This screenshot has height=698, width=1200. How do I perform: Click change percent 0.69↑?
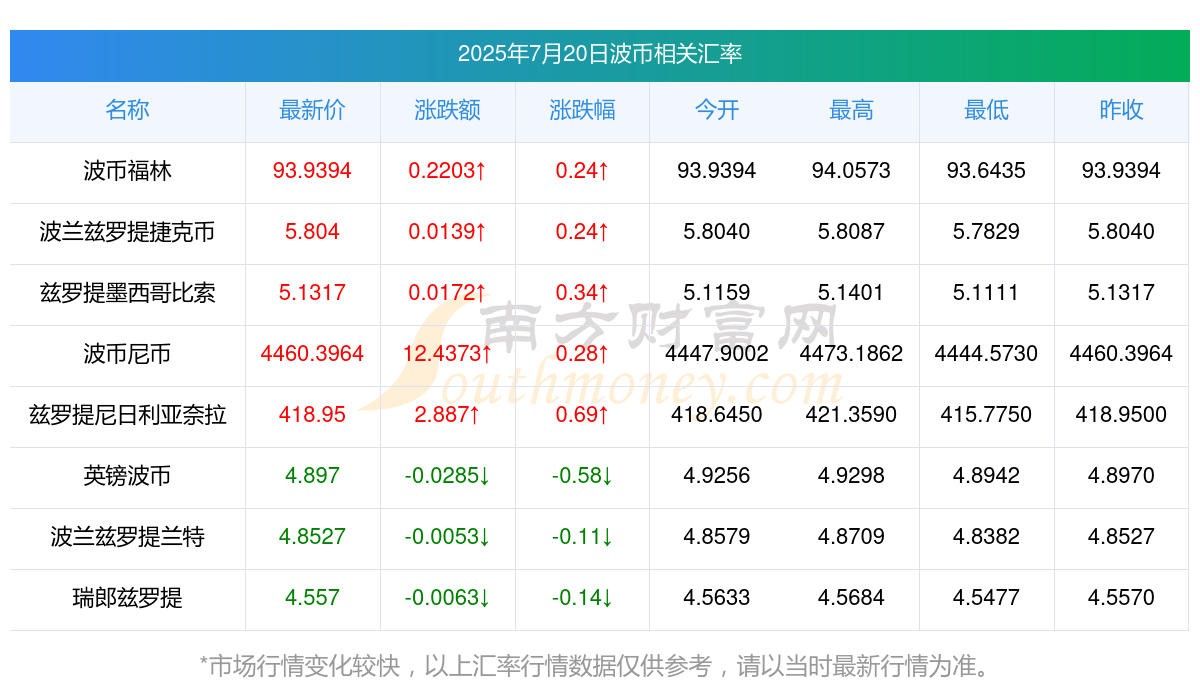pyautogui.click(x=582, y=415)
